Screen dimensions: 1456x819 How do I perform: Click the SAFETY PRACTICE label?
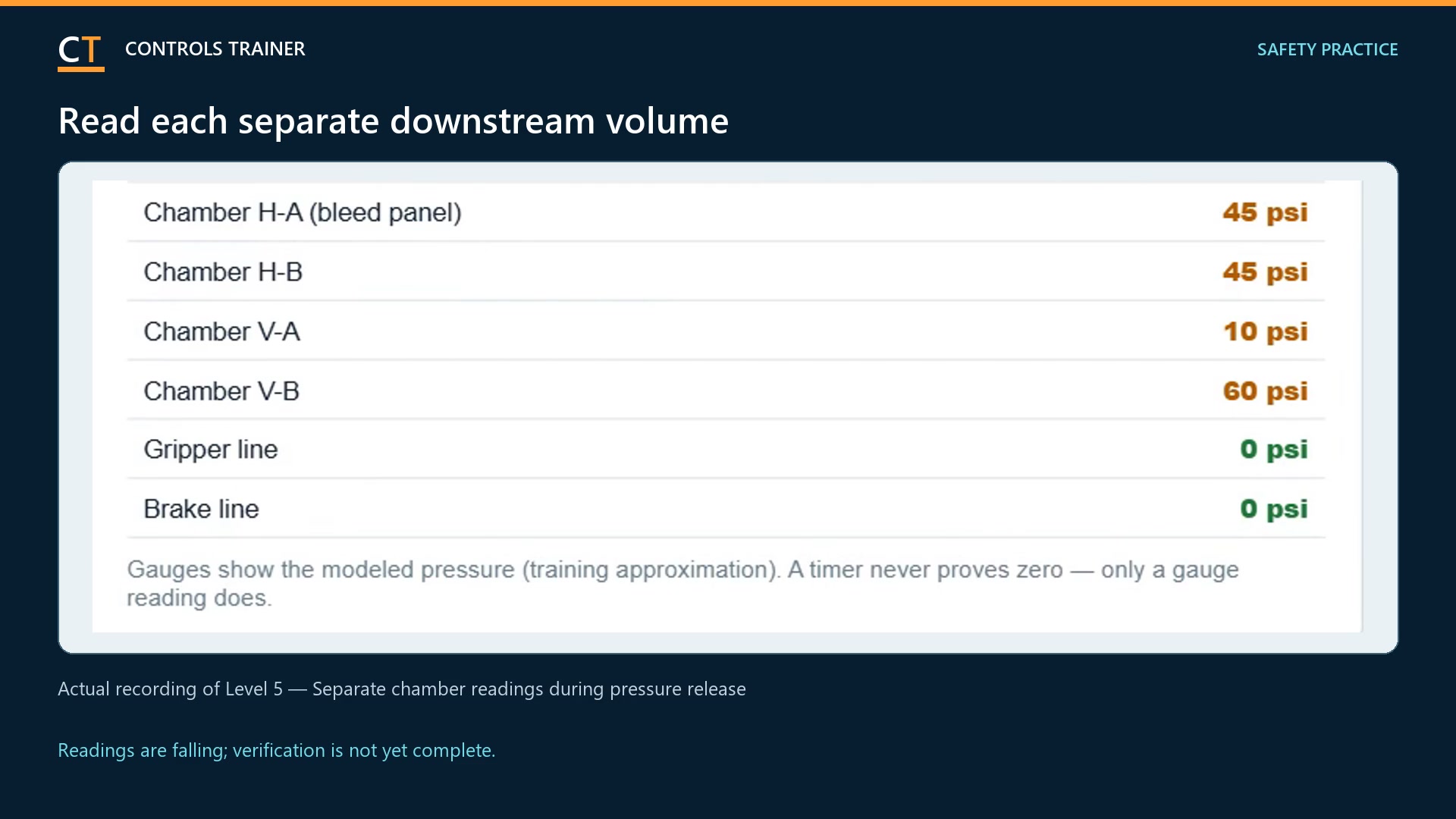click(x=1327, y=50)
